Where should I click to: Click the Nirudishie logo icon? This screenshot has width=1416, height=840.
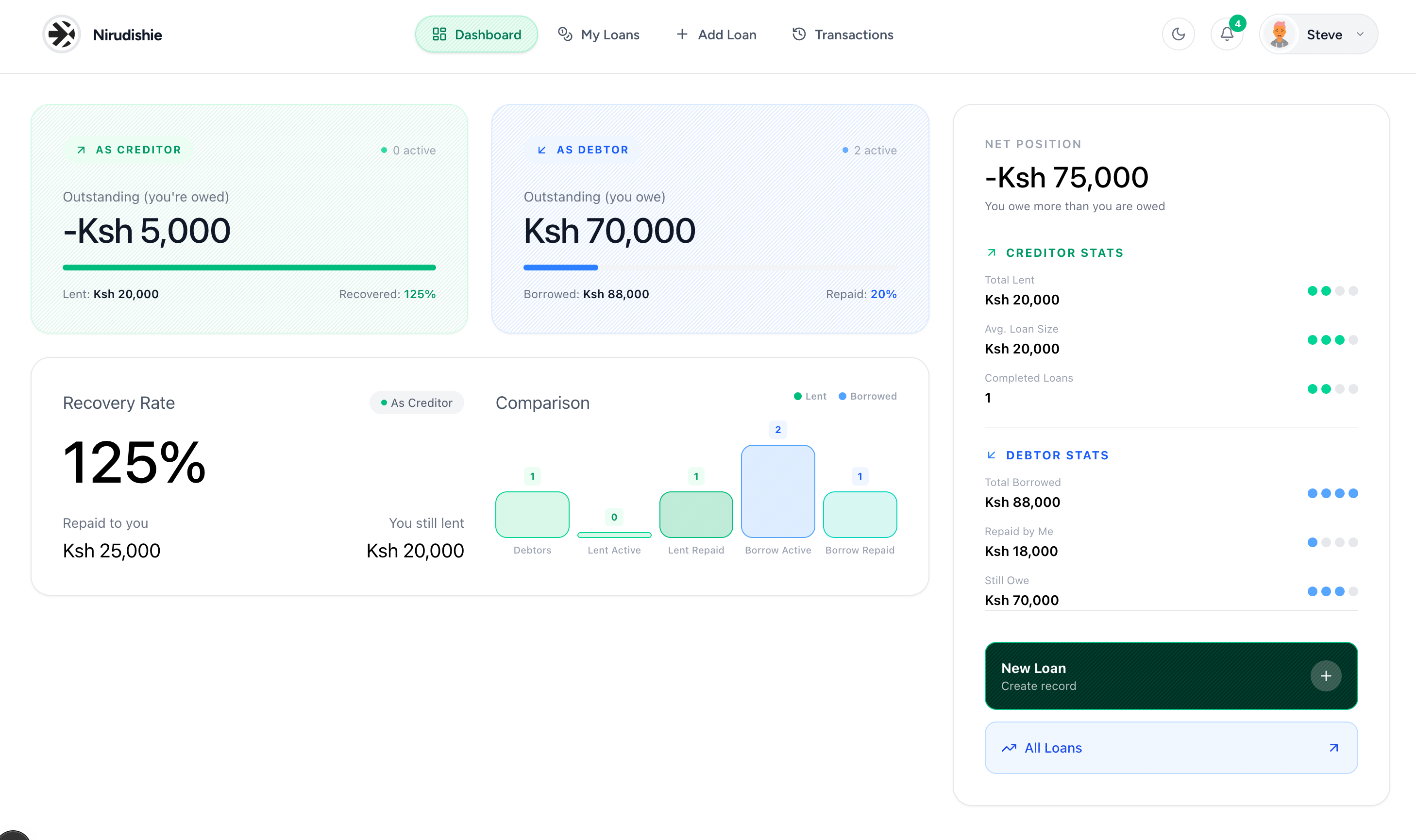pyautogui.click(x=61, y=34)
